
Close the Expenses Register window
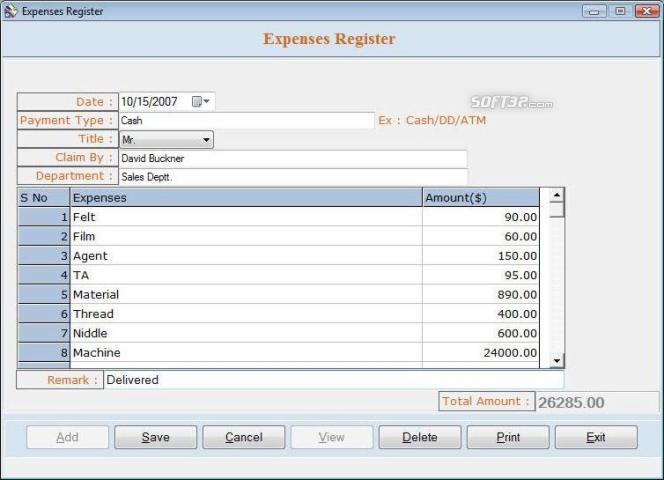click(x=647, y=11)
